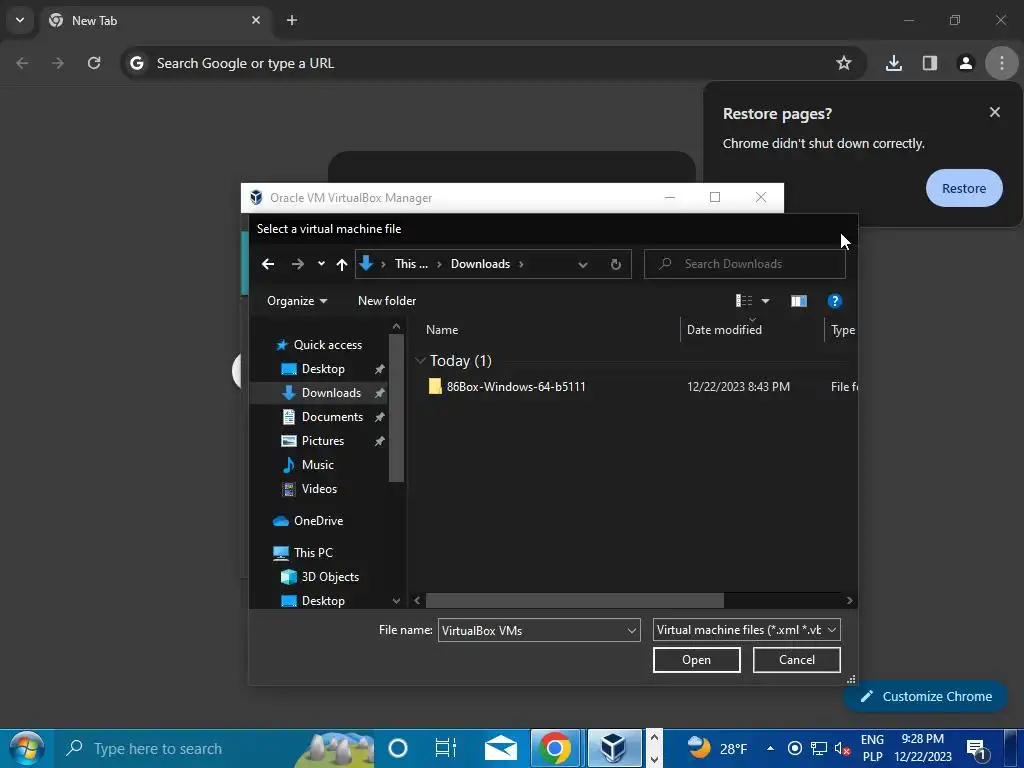The height and width of the screenshot is (768, 1024).
Task: Select This PC in navigation pane
Action: pyautogui.click(x=313, y=552)
